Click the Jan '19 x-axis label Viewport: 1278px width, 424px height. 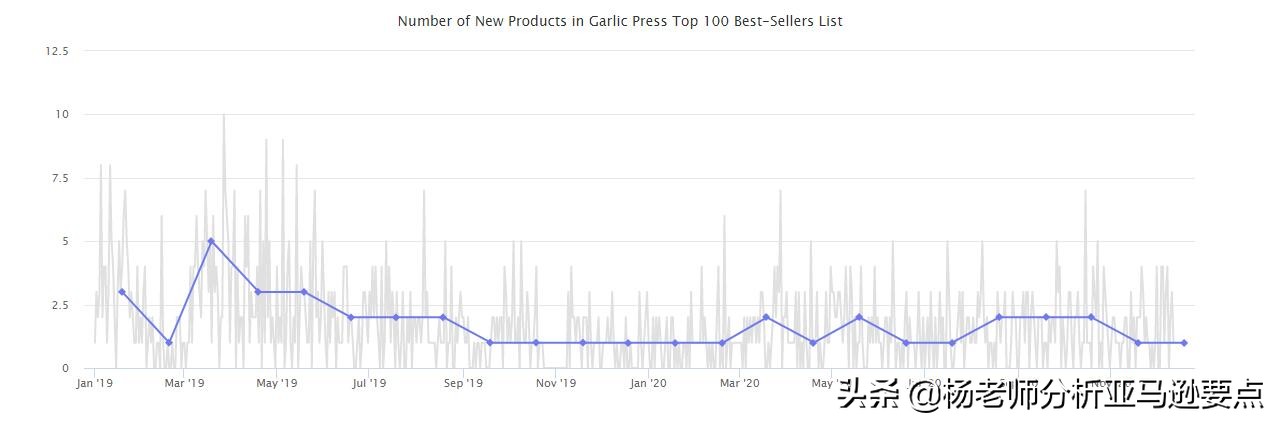click(x=95, y=382)
